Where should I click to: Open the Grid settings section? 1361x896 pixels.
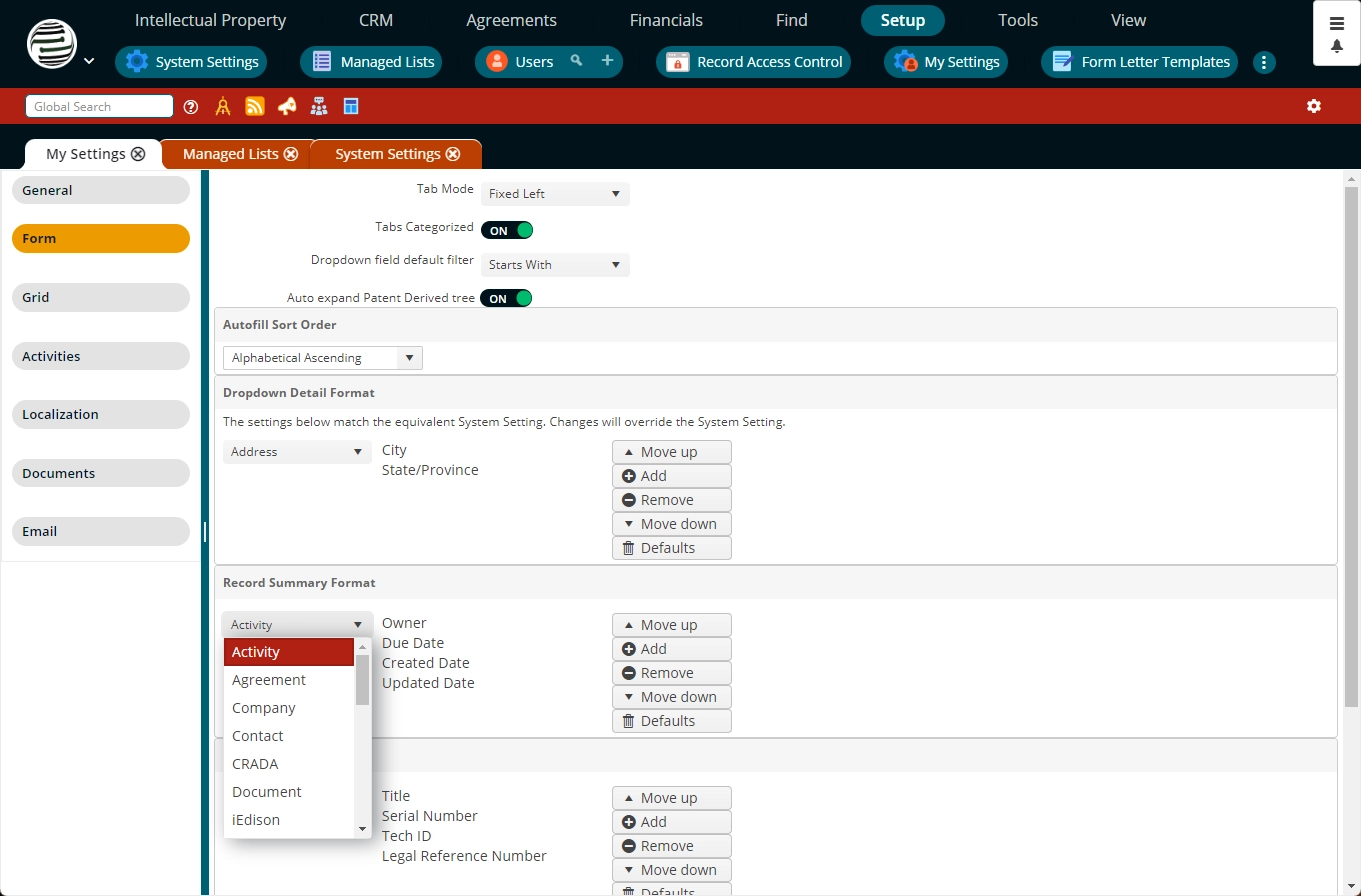100,297
